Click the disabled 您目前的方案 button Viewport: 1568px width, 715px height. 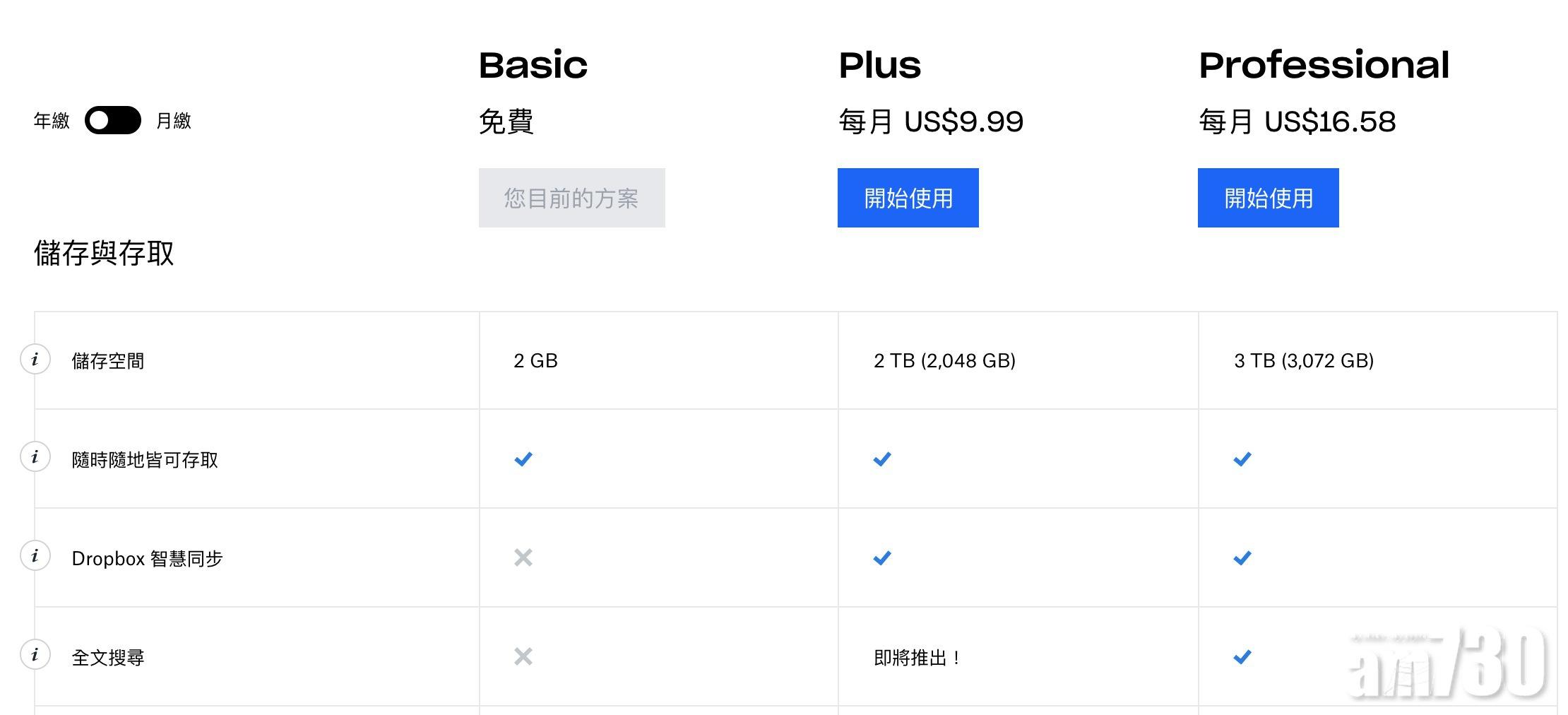click(571, 198)
